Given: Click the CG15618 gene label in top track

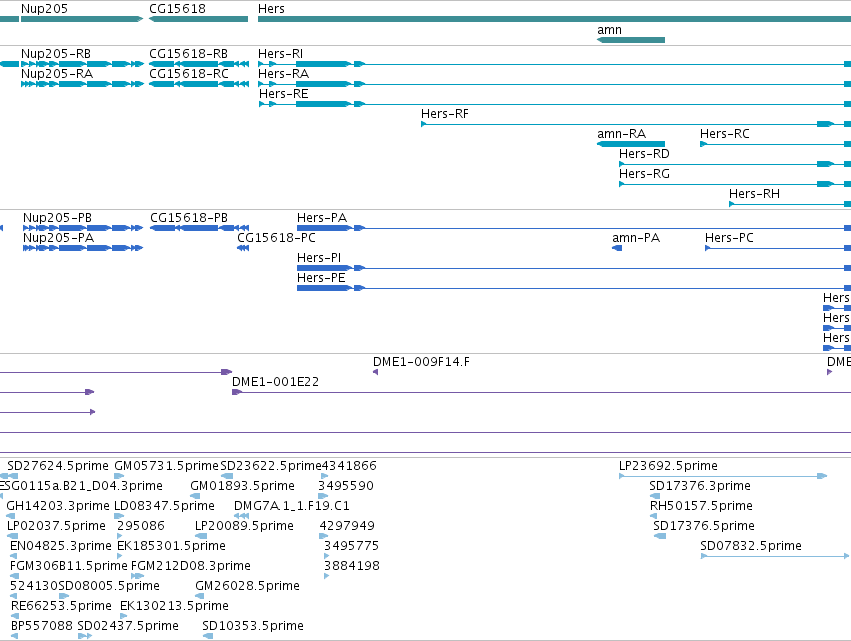Looking at the screenshot, I should [x=177, y=9].
